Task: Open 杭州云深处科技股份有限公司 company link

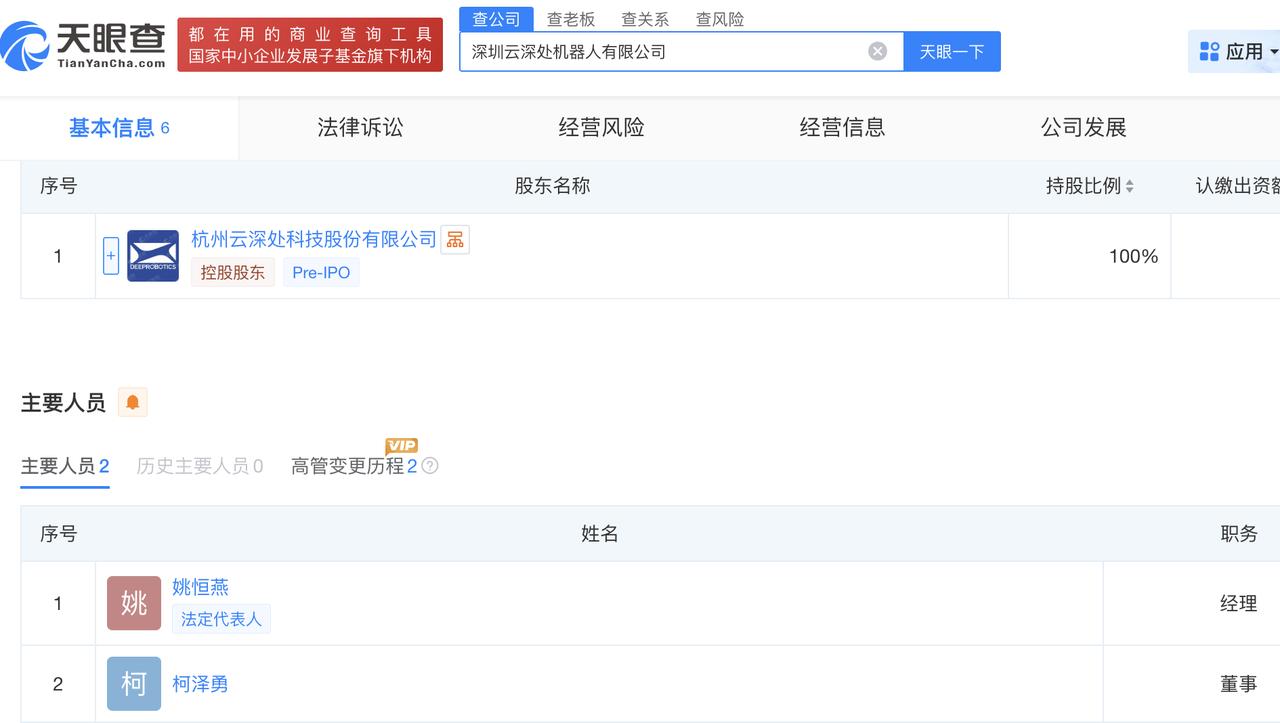Action: pyautogui.click(x=311, y=239)
